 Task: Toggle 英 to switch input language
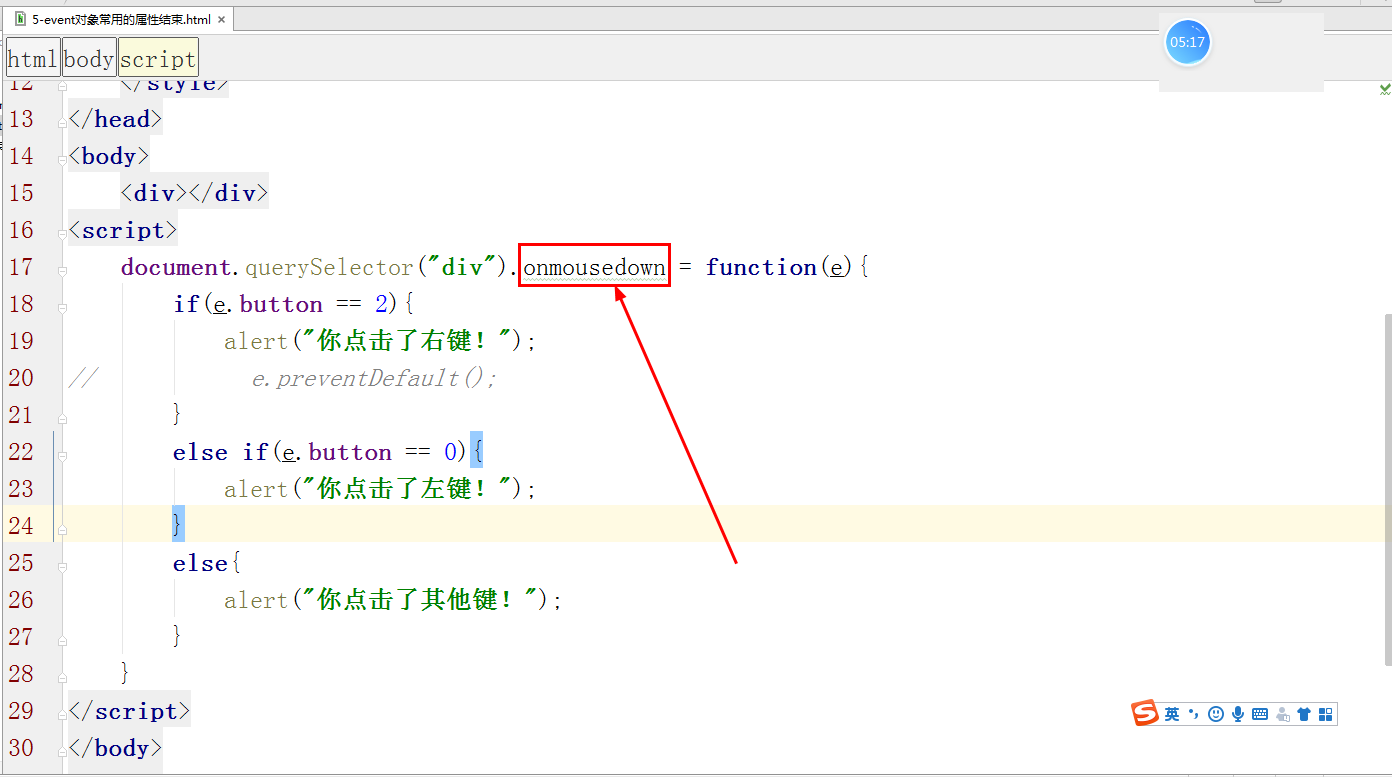tap(1171, 714)
